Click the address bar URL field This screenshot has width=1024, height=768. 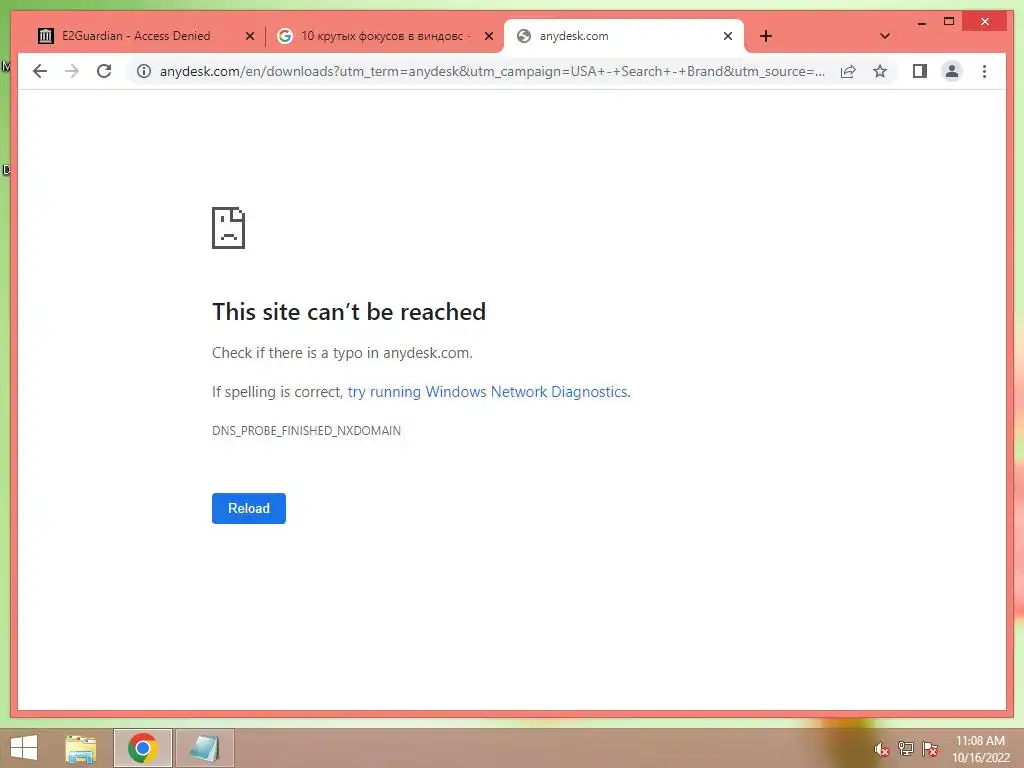[492, 71]
